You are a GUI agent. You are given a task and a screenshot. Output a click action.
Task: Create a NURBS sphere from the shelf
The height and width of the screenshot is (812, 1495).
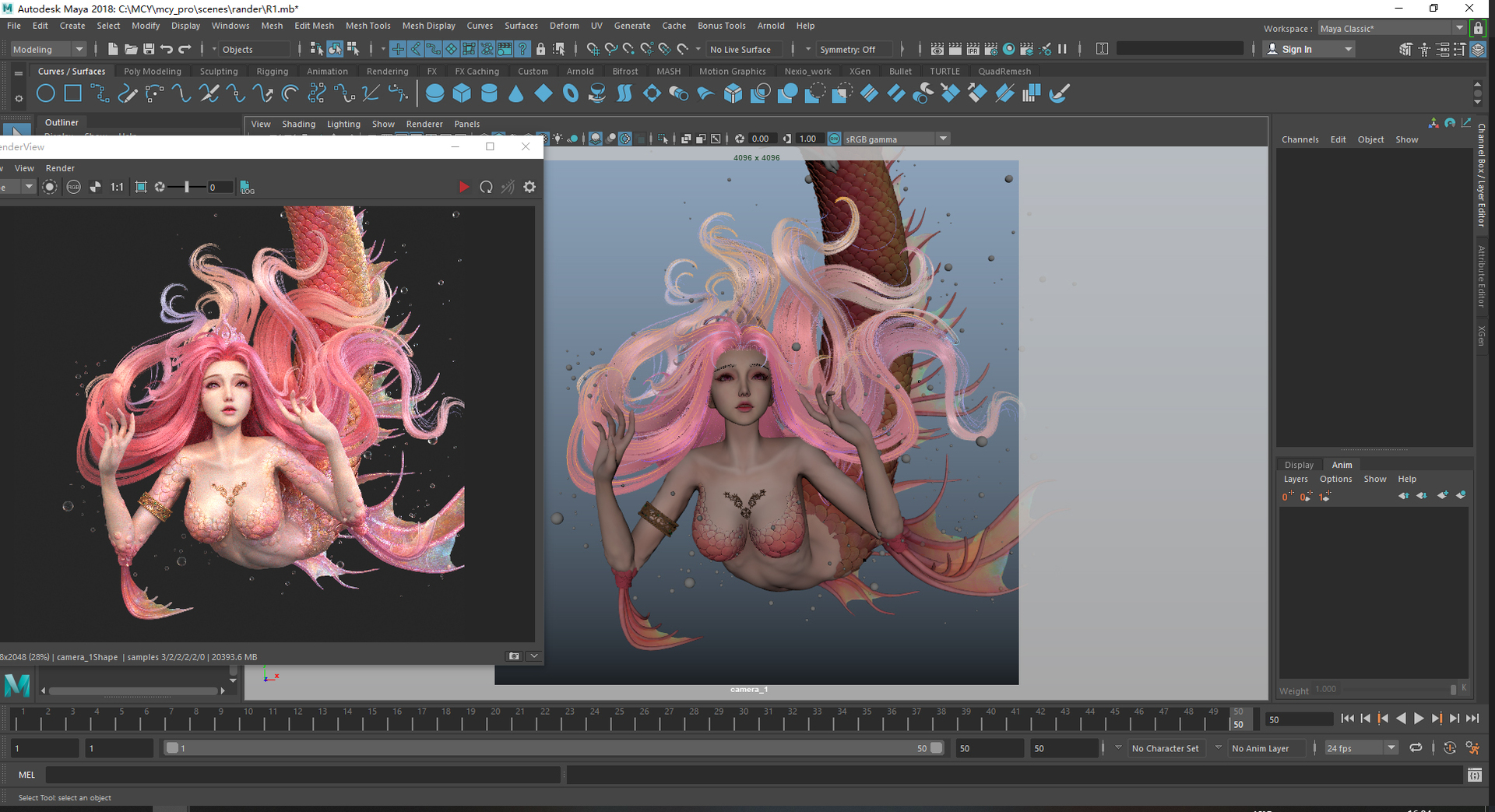pyautogui.click(x=435, y=94)
